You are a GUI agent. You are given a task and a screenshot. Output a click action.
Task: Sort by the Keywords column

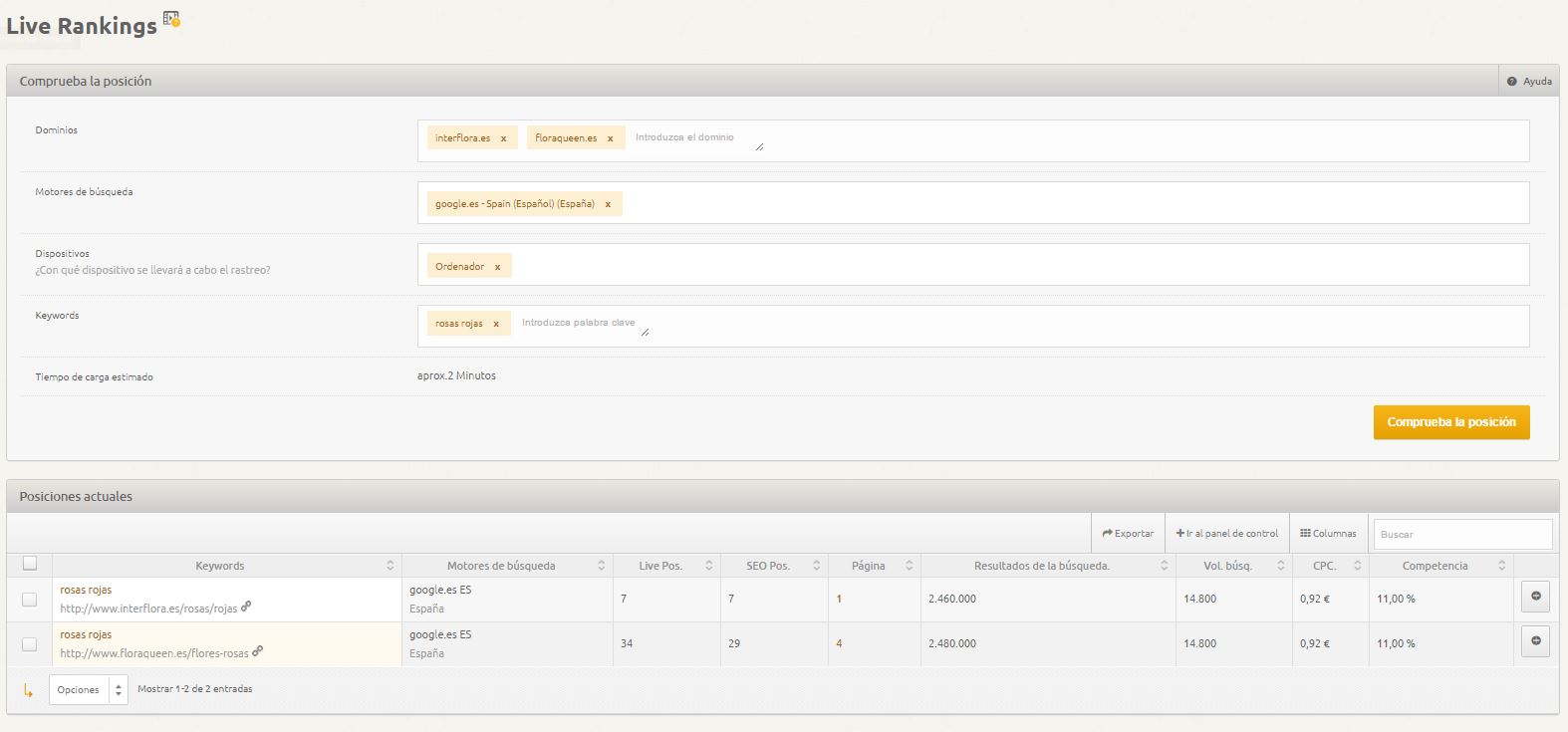point(227,566)
